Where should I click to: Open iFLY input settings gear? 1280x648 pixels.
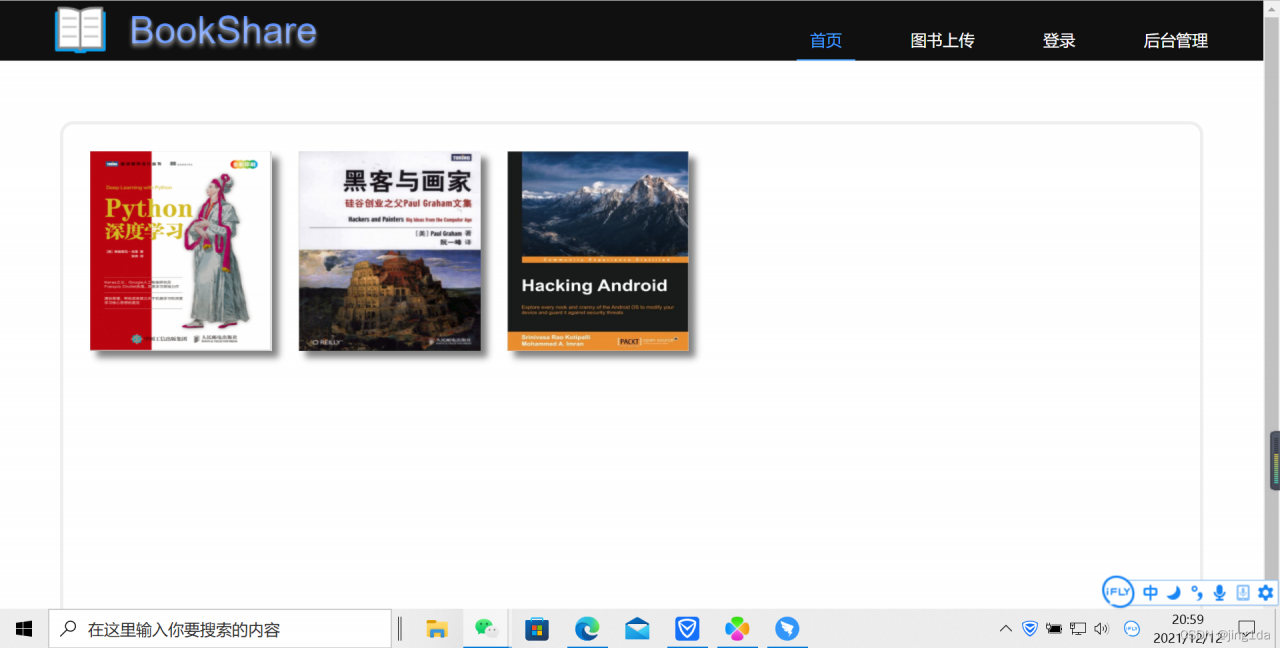pos(1266,592)
